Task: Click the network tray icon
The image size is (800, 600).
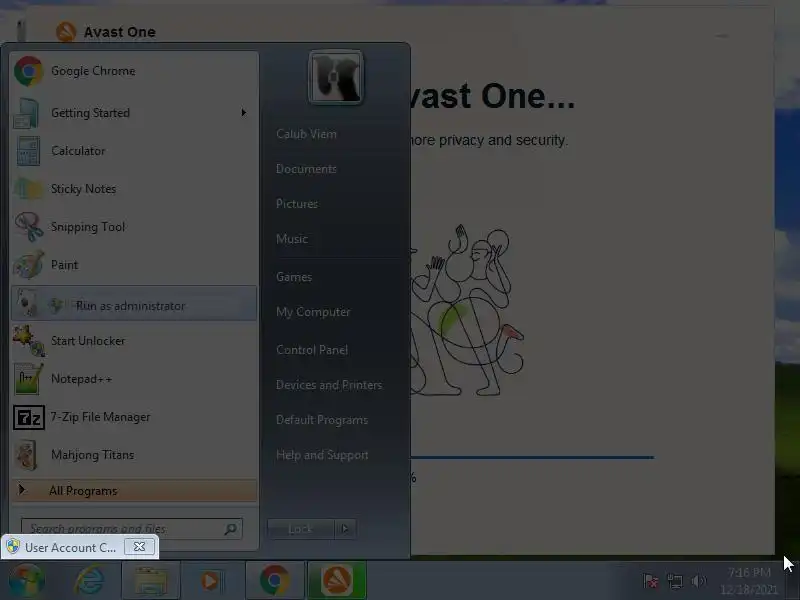Action: pos(675,581)
